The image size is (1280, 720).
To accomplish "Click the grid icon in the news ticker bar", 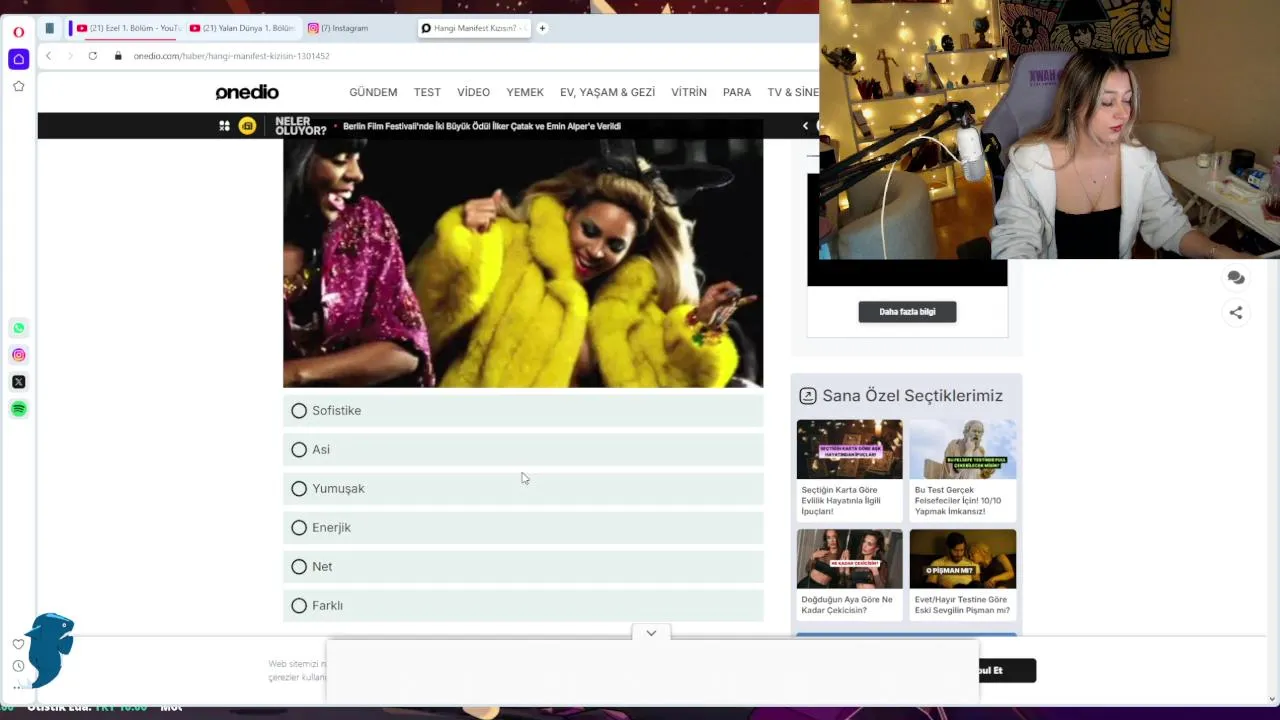I will 224,126.
